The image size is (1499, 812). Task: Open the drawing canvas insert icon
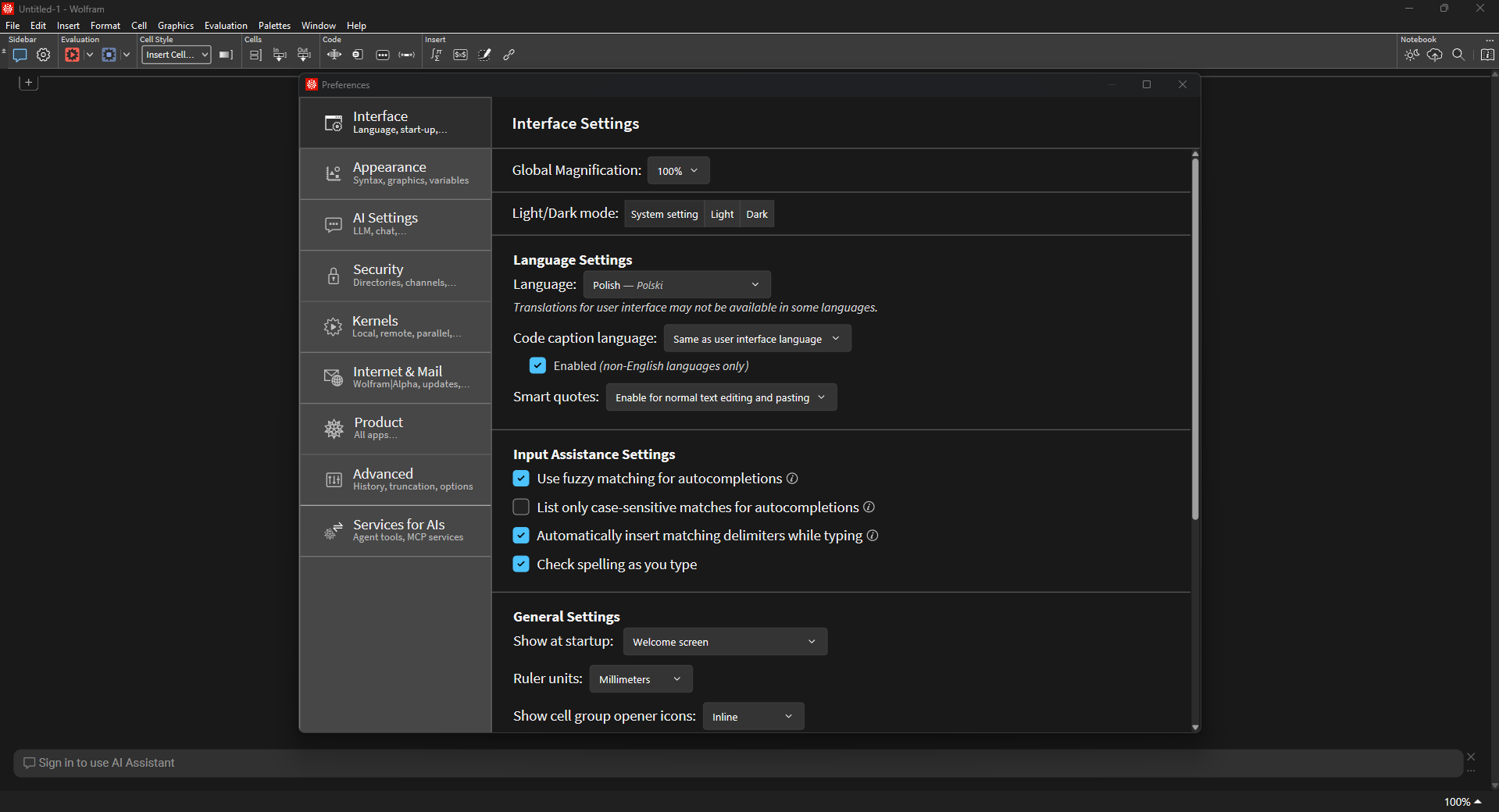point(485,55)
